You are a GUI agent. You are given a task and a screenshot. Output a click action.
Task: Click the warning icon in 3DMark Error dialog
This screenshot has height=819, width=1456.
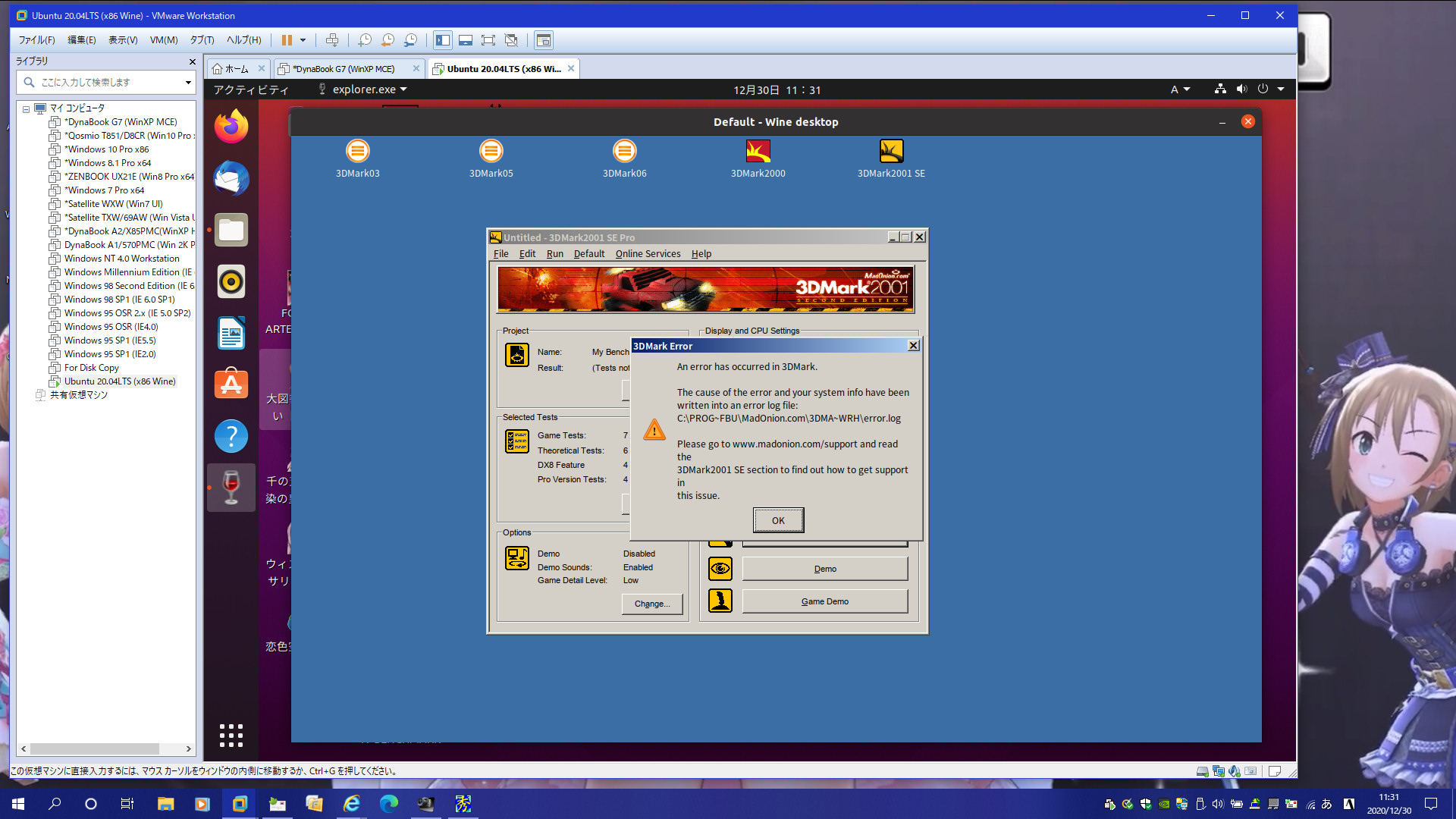[x=654, y=431]
